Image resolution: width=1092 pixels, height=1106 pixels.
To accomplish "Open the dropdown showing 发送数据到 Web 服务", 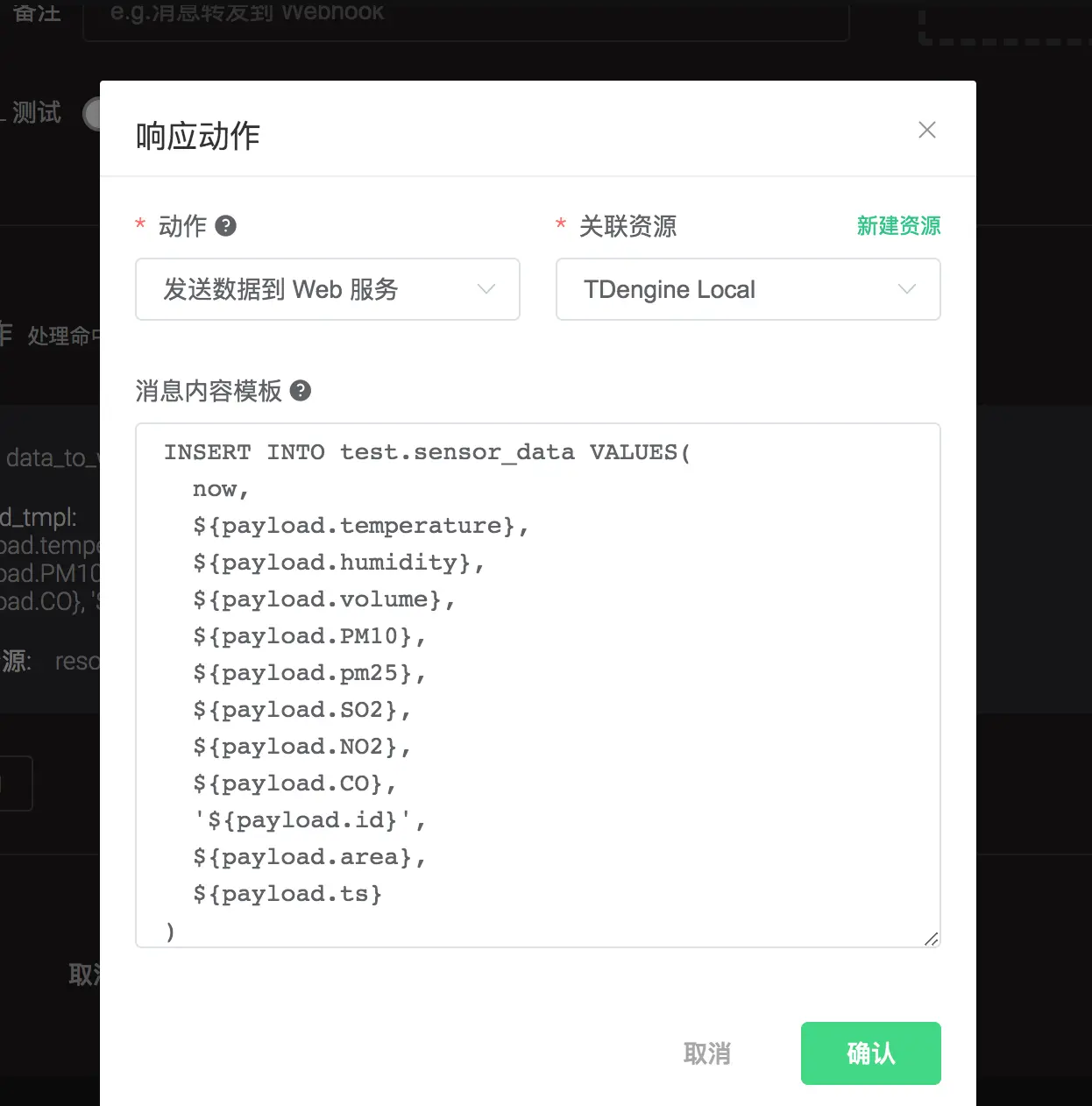I will 328,289.
